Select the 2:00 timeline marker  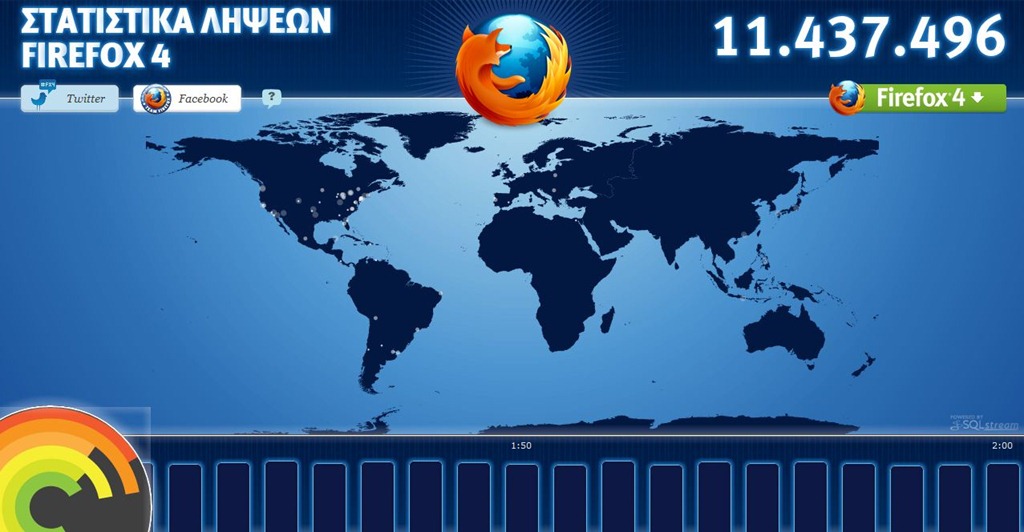(1002, 446)
